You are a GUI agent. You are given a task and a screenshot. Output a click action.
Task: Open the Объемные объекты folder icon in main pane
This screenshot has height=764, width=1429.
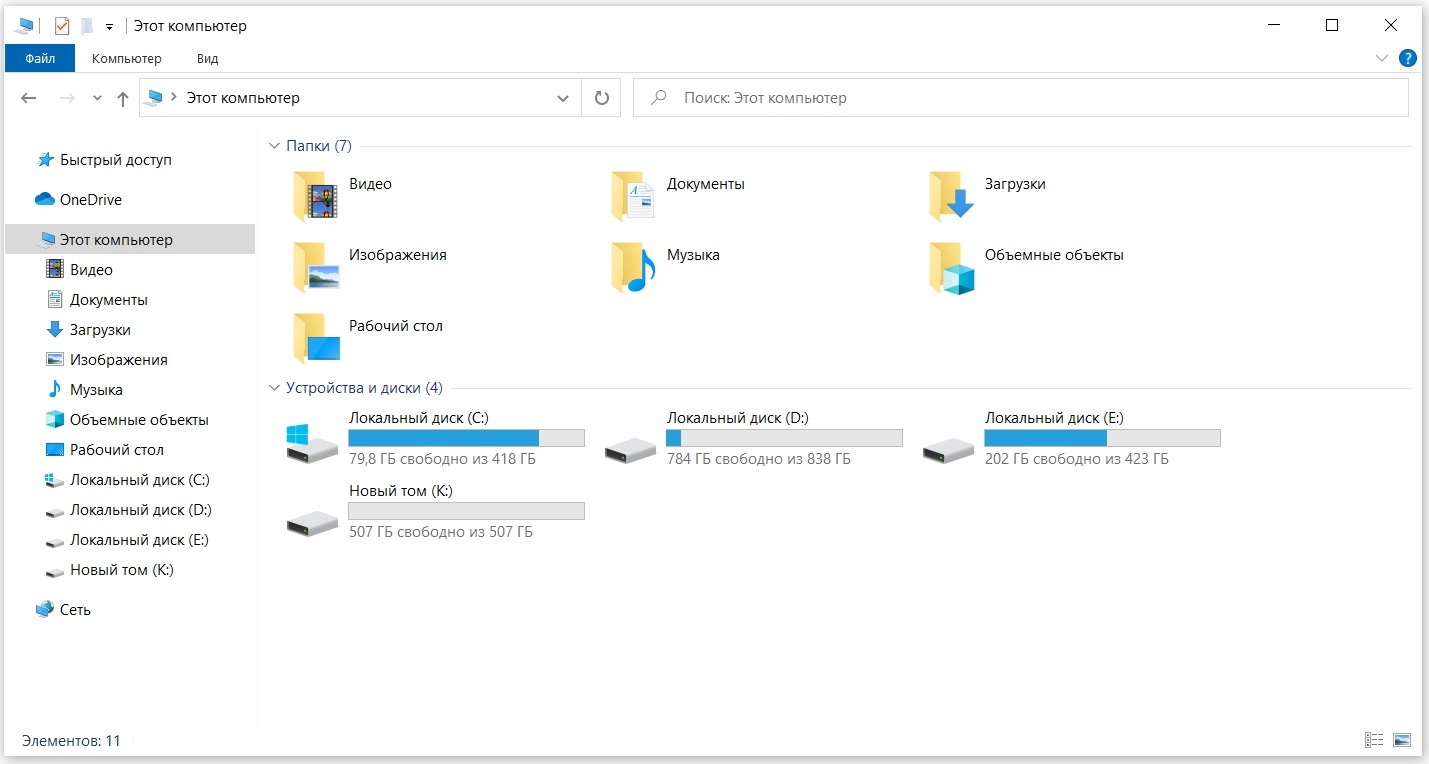pyautogui.click(x=953, y=268)
